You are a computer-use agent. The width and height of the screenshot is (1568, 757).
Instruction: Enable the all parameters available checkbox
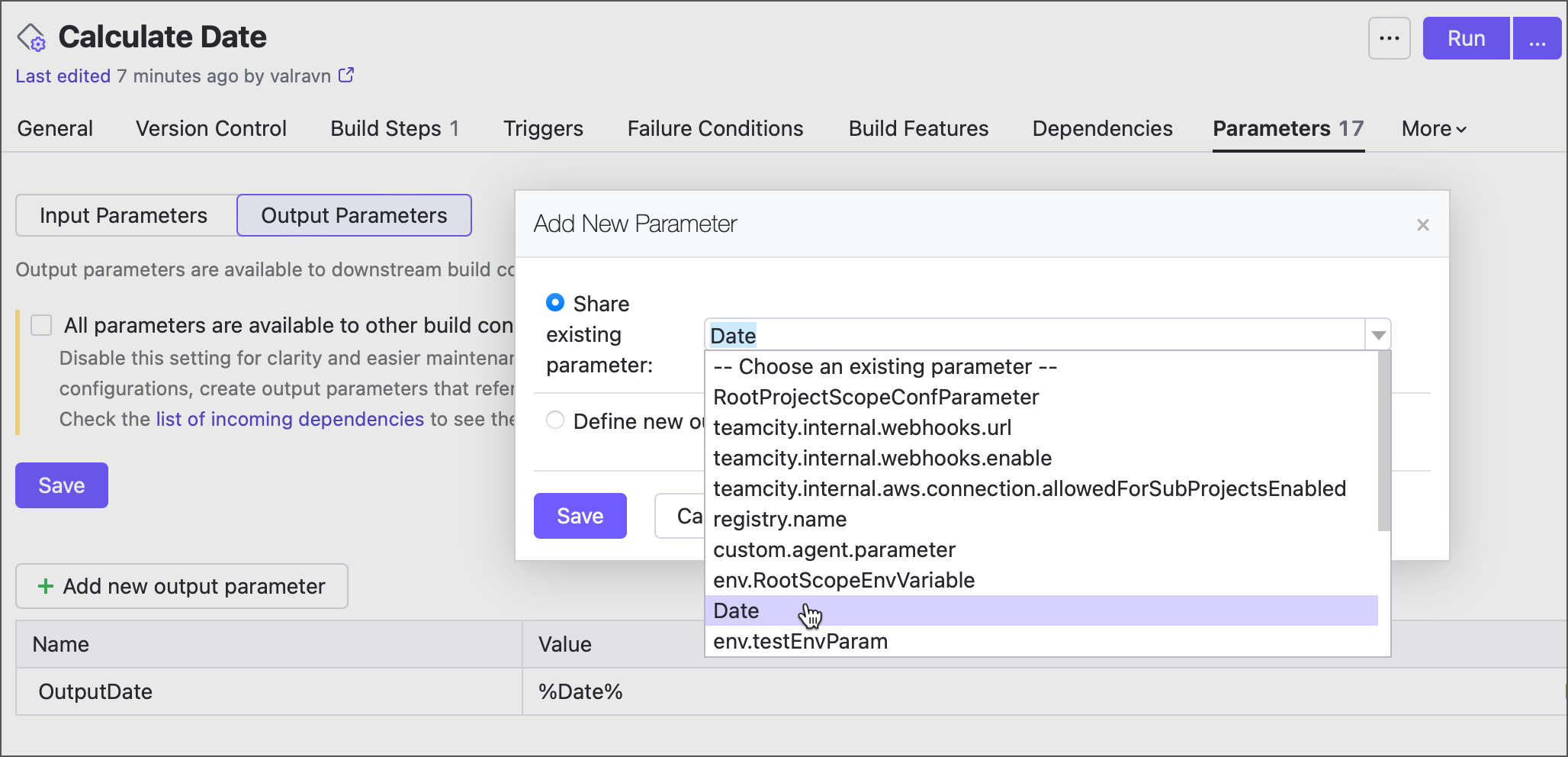pyautogui.click(x=40, y=325)
